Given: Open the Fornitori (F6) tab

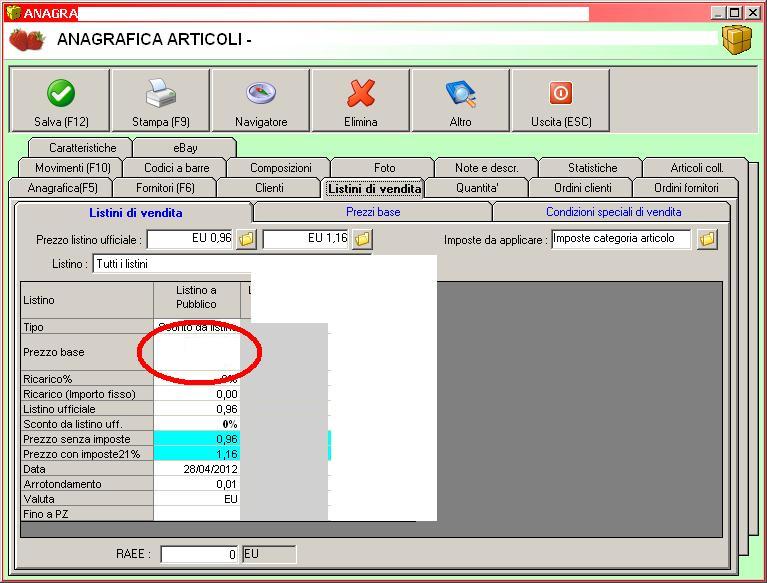Looking at the screenshot, I should click(165, 188).
